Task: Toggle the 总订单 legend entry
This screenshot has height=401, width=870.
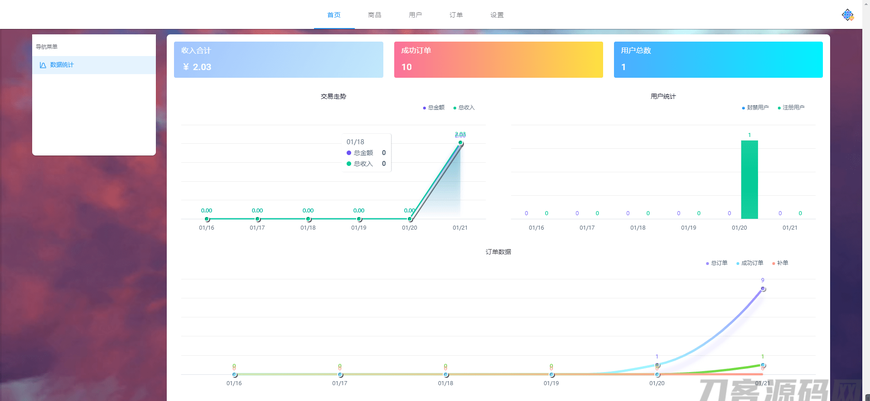Action: click(x=717, y=263)
